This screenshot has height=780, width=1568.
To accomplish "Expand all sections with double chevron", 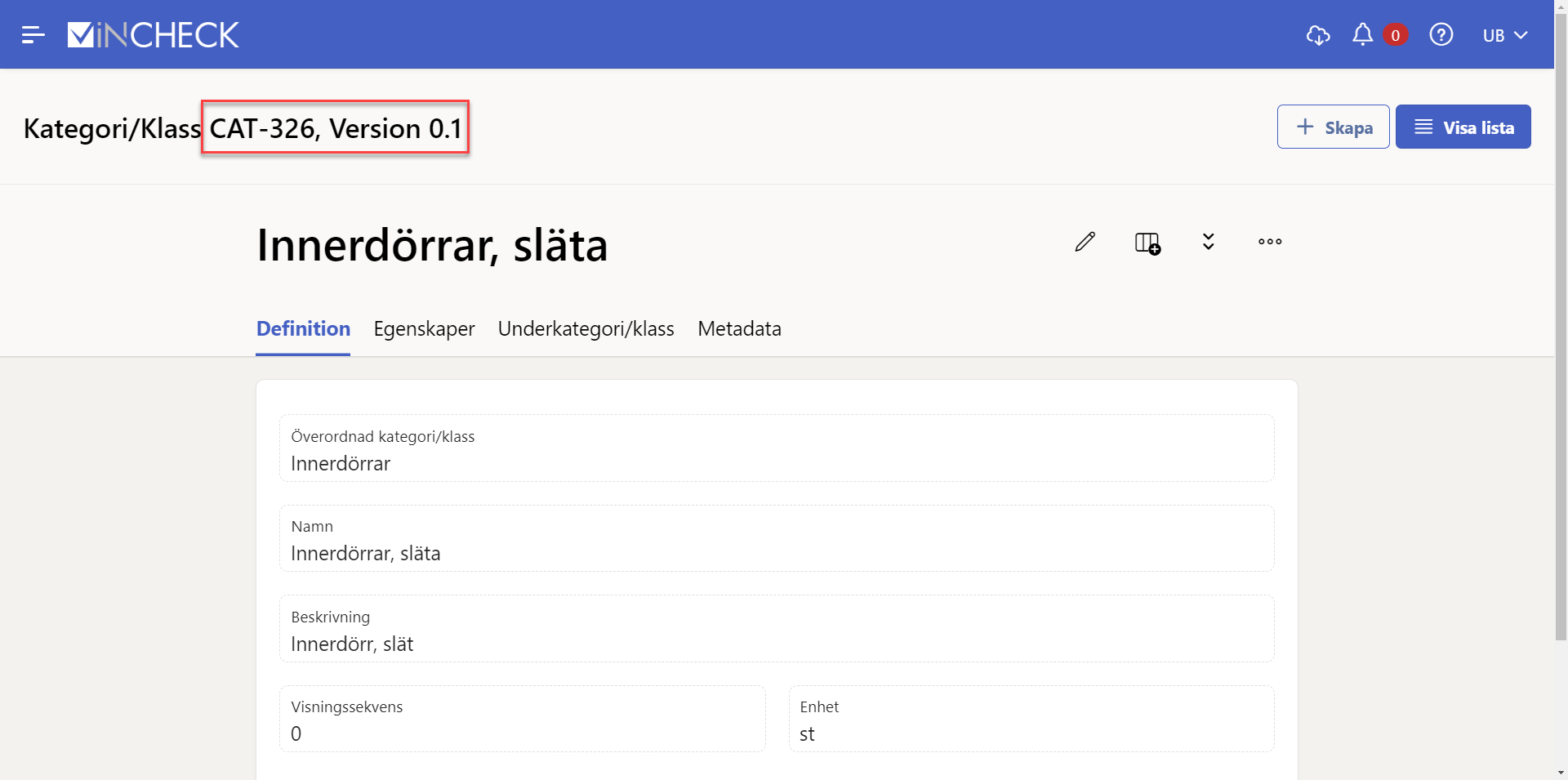I will pos(1208,242).
